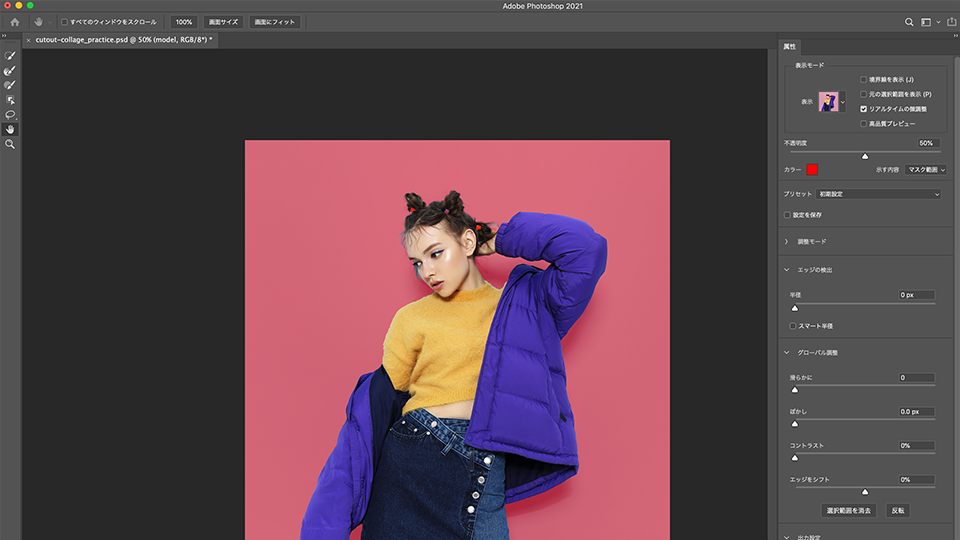Image resolution: width=960 pixels, height=540 pixels.
Task: Uncheck リアルタイムの微調整 checkbox
Action: point(863,109)
